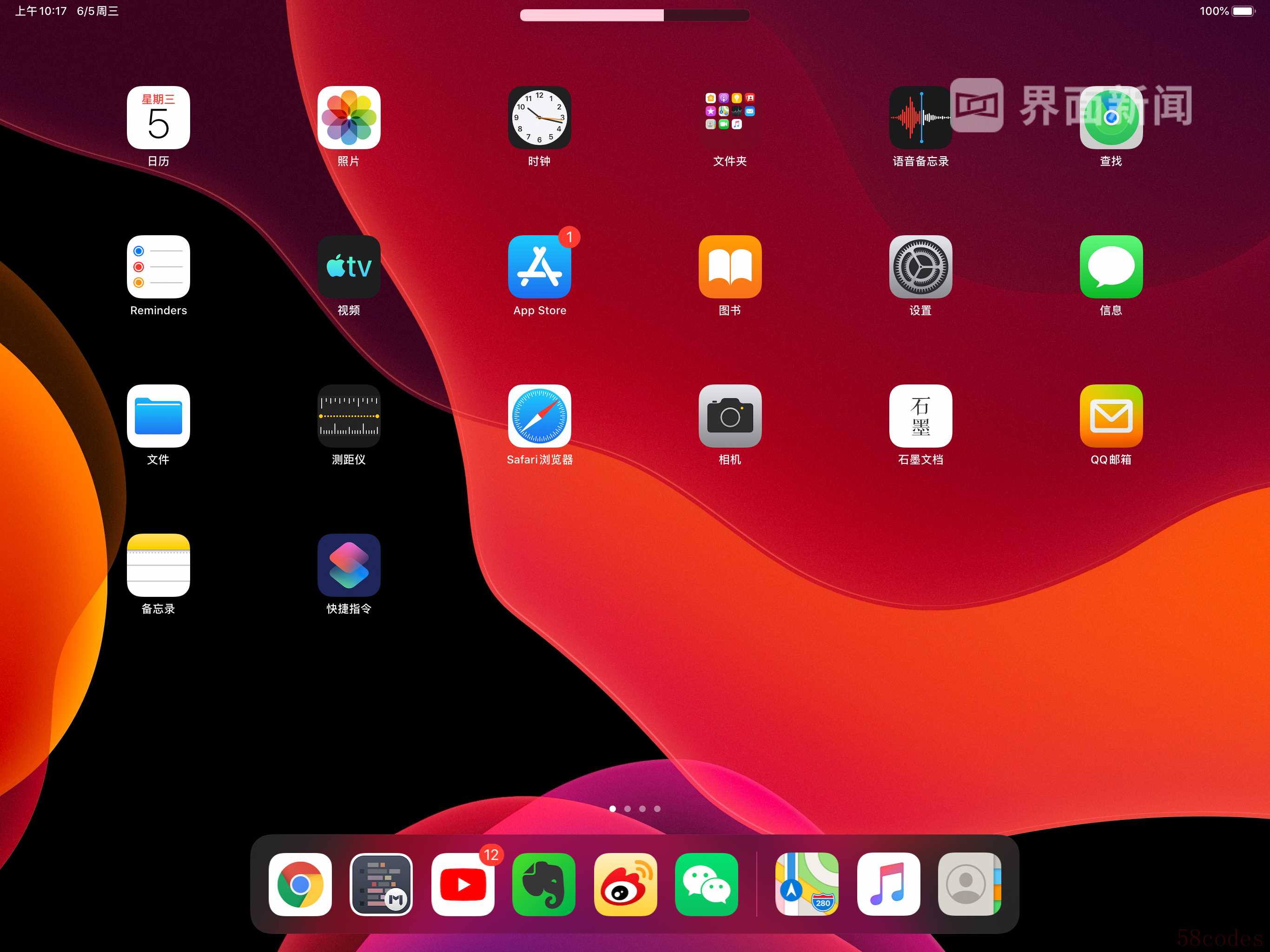Image resolution: width=1270 pixels, height=952 pixels.
Task: Open Weibo from the dock
Action: (625, 884)
